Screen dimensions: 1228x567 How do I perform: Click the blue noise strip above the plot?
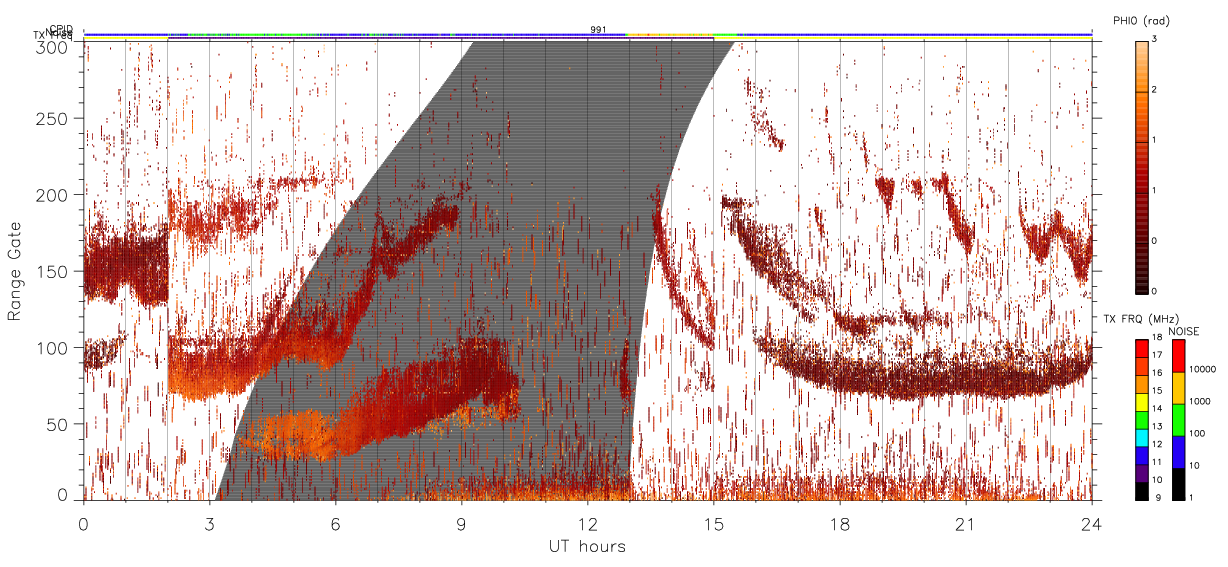click(588, 34)
